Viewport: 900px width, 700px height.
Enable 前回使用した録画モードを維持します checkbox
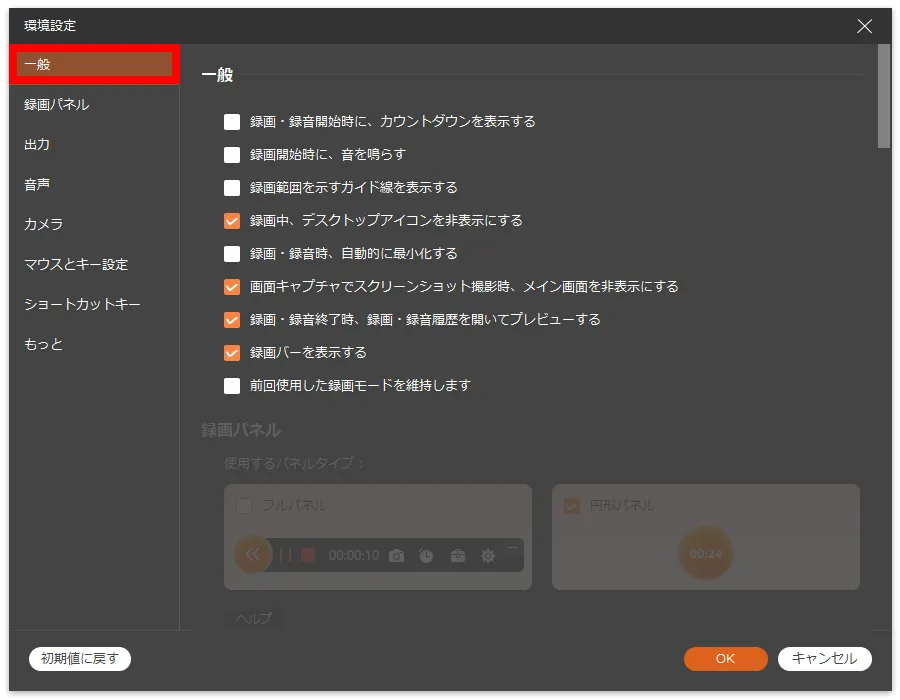[x=232, y=385]
